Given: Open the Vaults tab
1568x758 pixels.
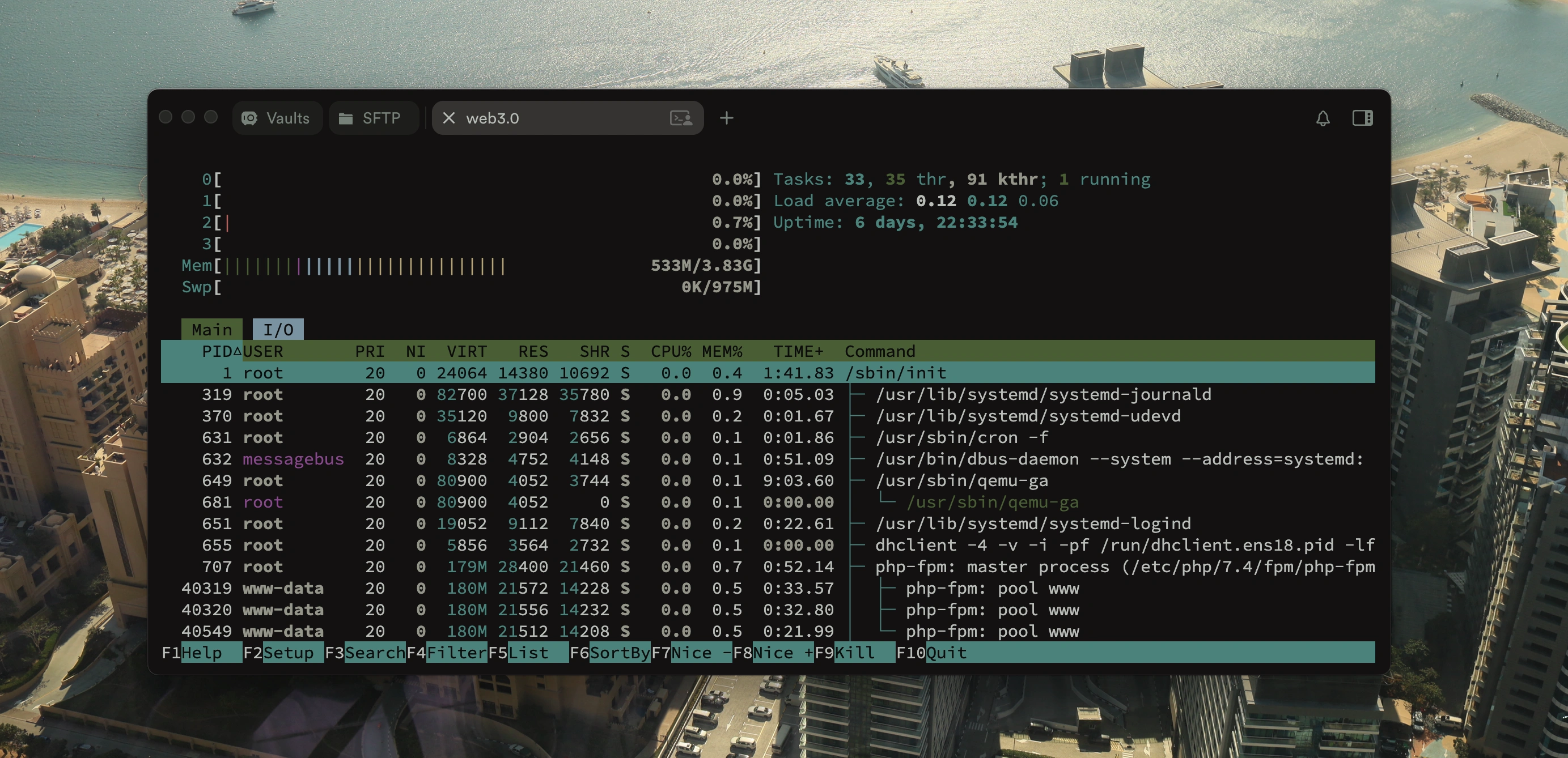Looking at the screenshot, I should point(277,118).
